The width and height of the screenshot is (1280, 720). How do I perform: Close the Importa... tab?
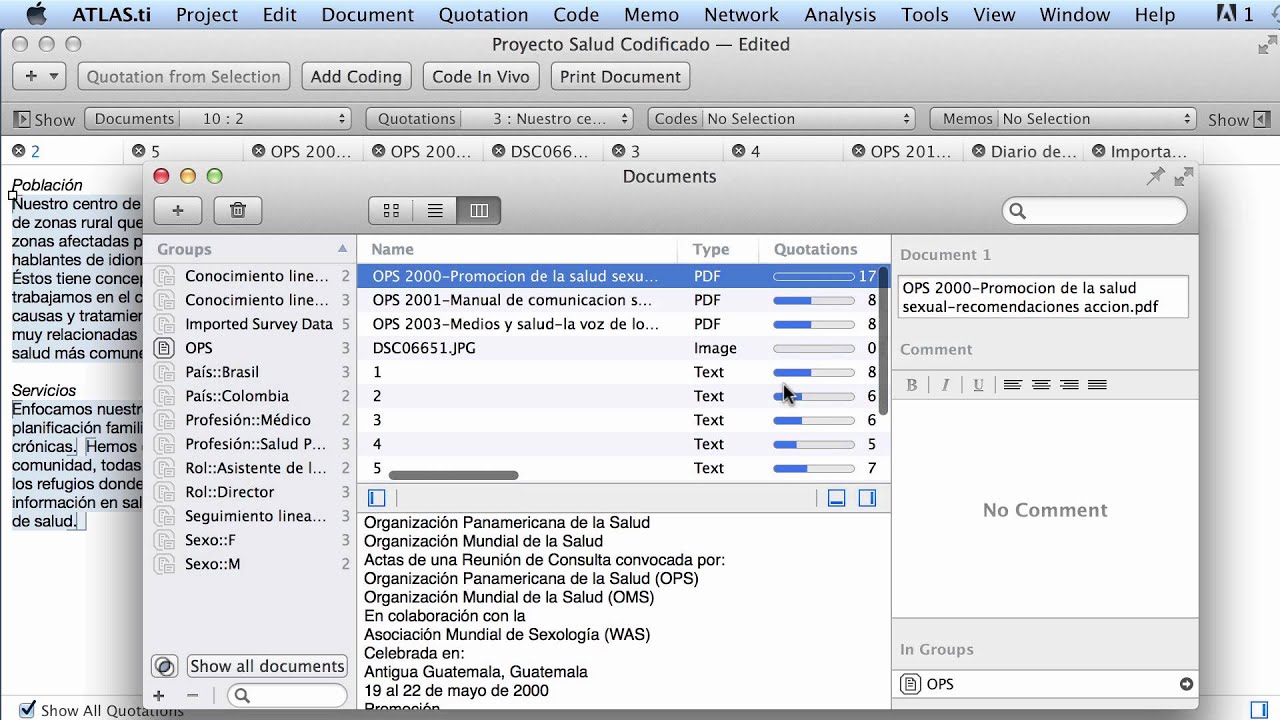[x=1099, y=152]
